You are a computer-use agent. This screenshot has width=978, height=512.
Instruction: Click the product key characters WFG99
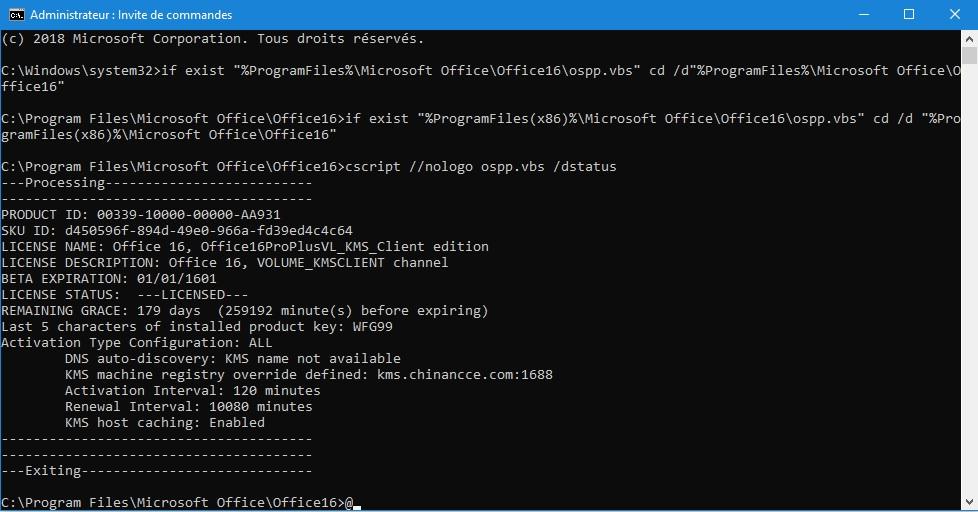[x=372, y=326]
